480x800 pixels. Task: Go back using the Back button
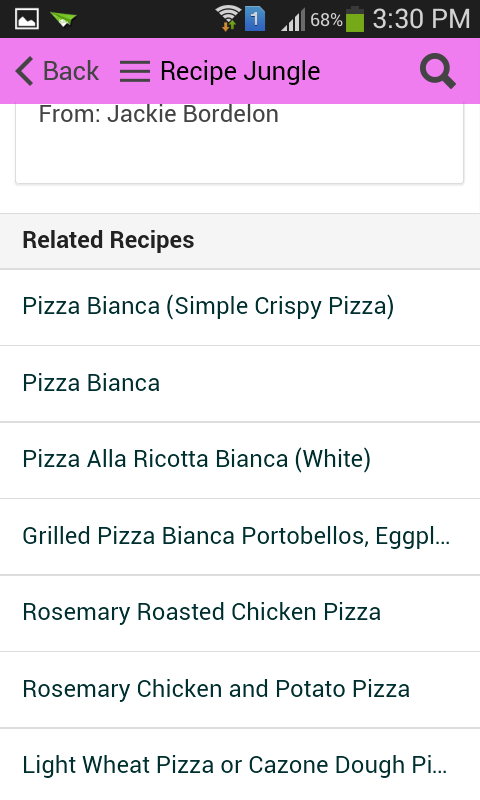57,71
